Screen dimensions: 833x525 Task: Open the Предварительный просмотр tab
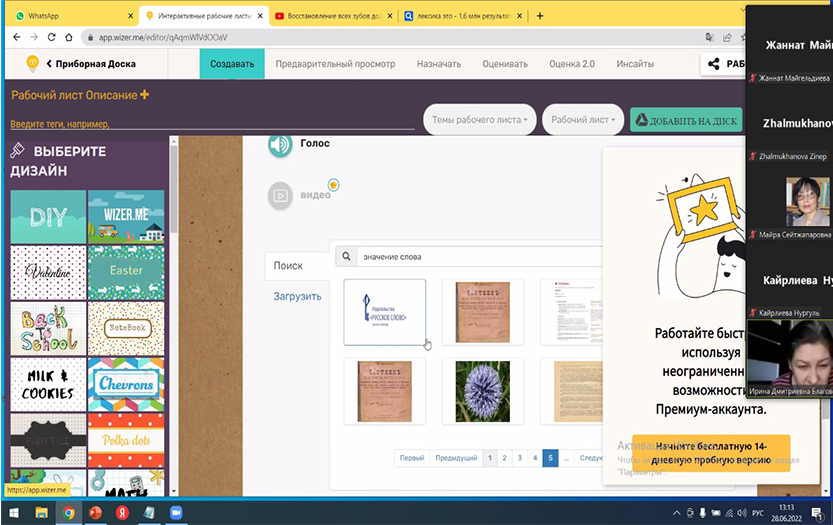335,64
